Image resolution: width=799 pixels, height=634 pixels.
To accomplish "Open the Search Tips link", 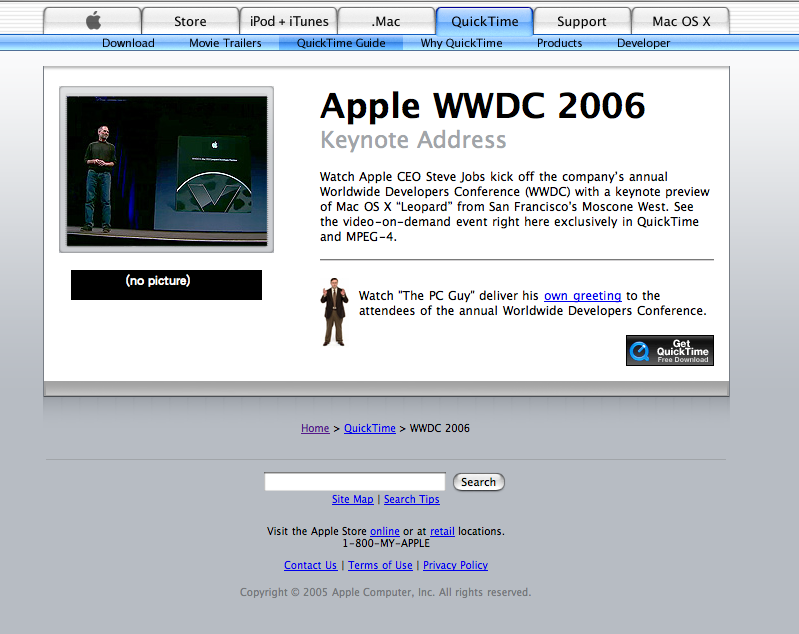I will click(412, 499).
